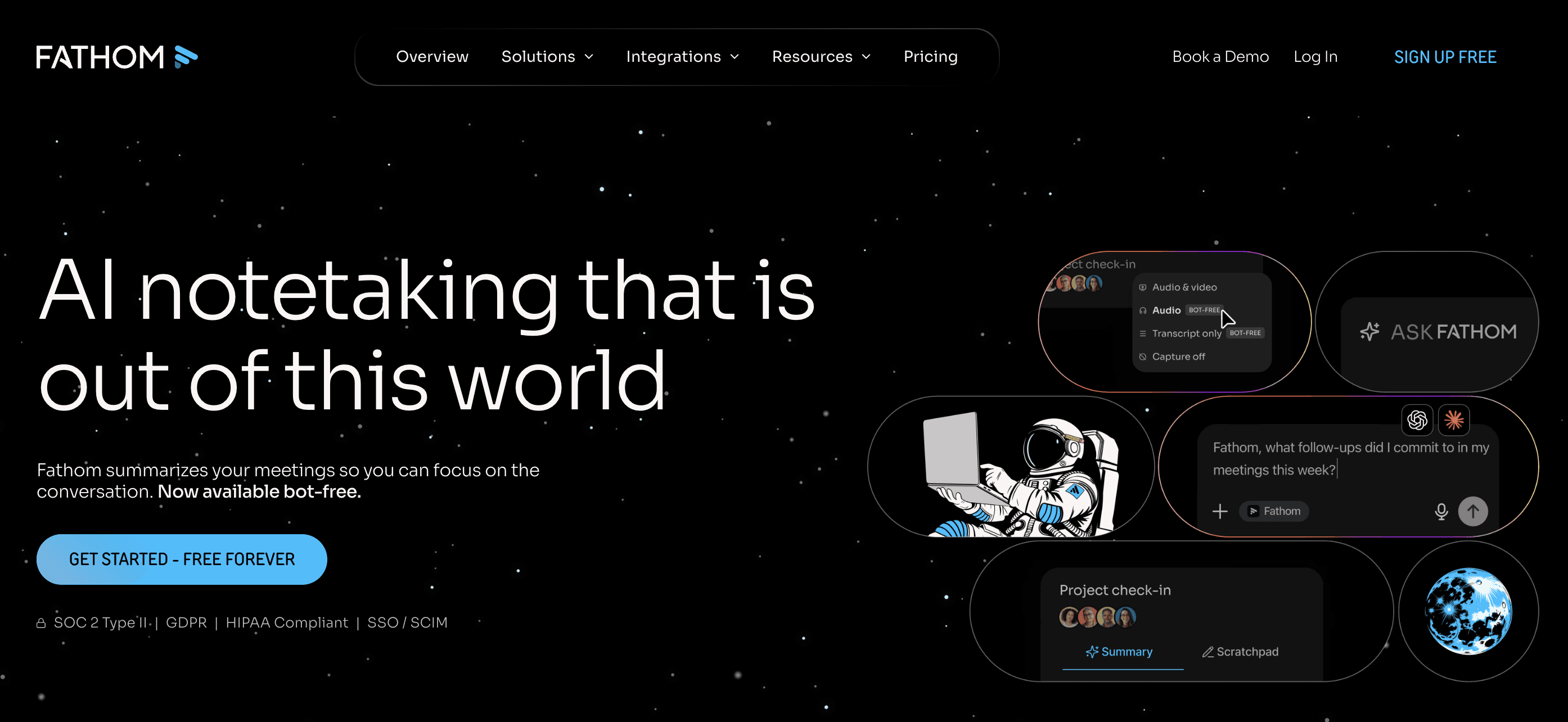Click the Capture off crossed-circle icon
Screen dimensions: 1568x722
pos(1142,357)
